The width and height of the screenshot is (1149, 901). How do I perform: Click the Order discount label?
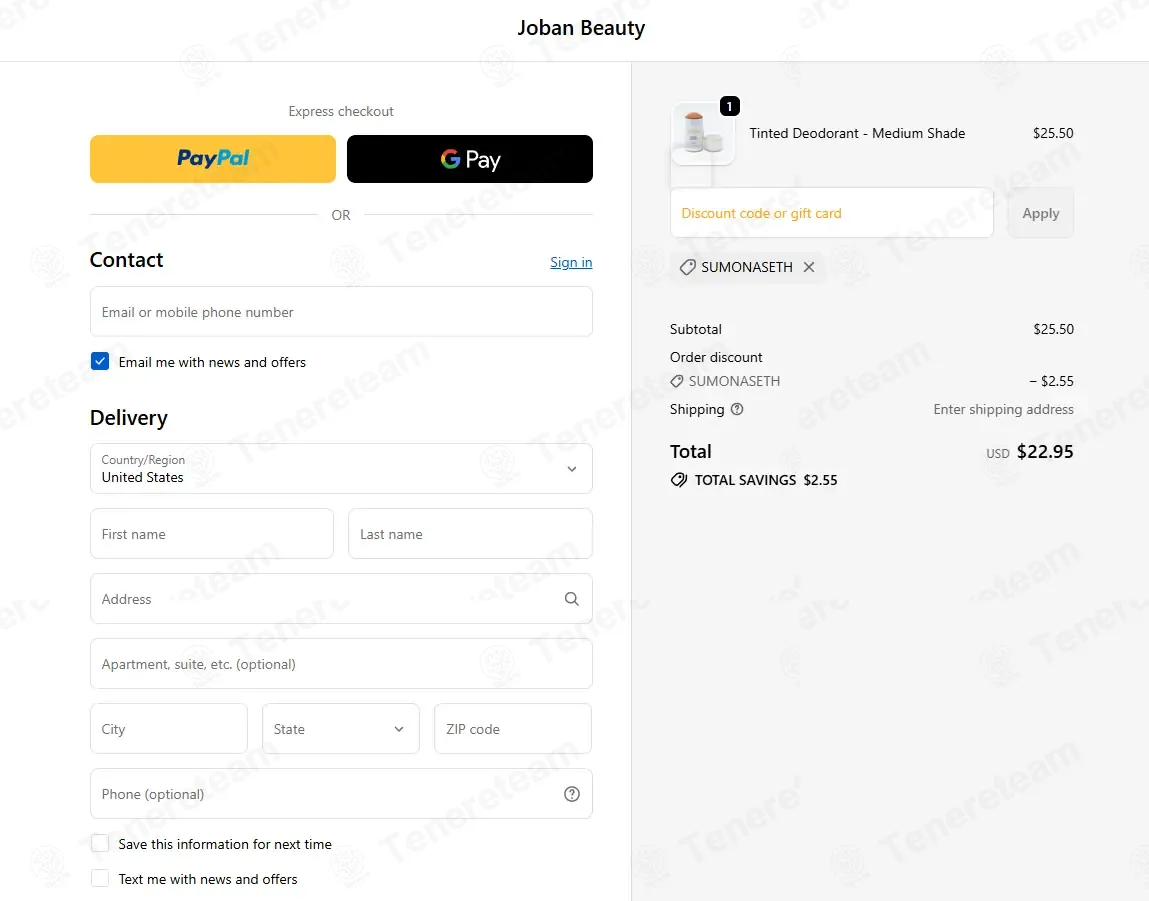(716, 357)
